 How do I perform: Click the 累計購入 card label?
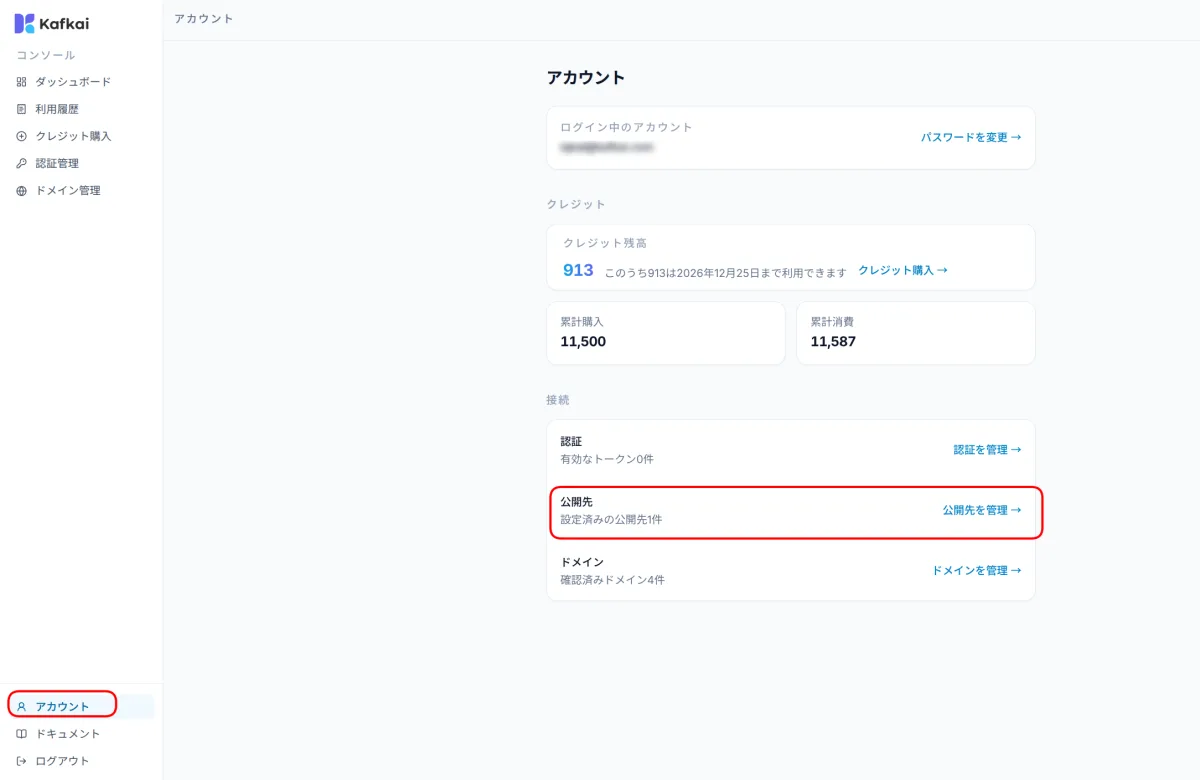coord(582,322)
